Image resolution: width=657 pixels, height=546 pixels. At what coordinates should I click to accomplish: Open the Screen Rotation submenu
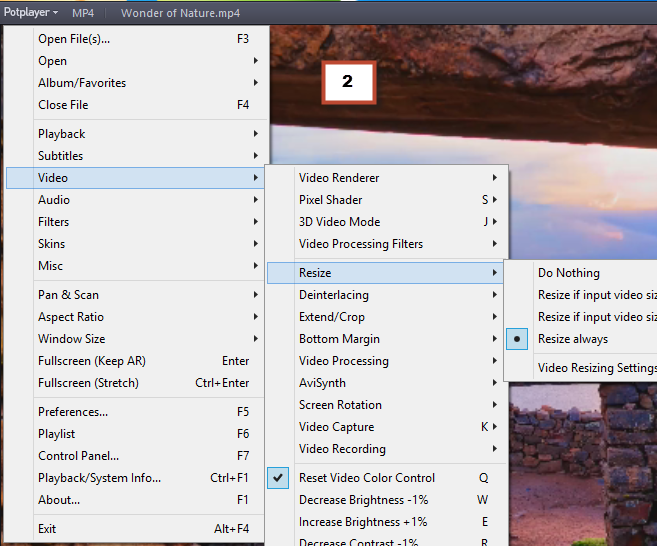pos(387,405)
